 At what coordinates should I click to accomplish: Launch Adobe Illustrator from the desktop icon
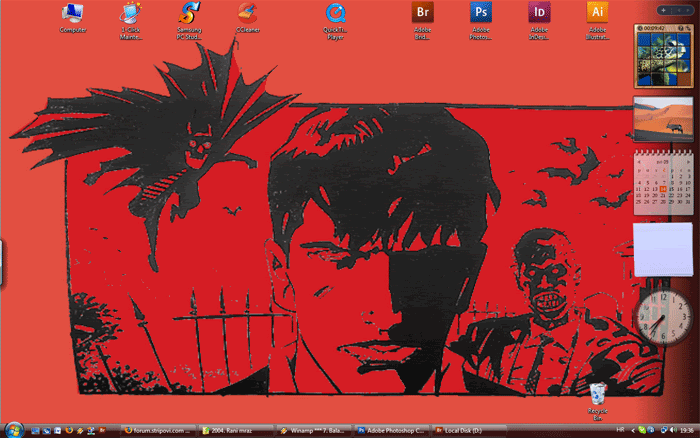[x=597, y=21]
